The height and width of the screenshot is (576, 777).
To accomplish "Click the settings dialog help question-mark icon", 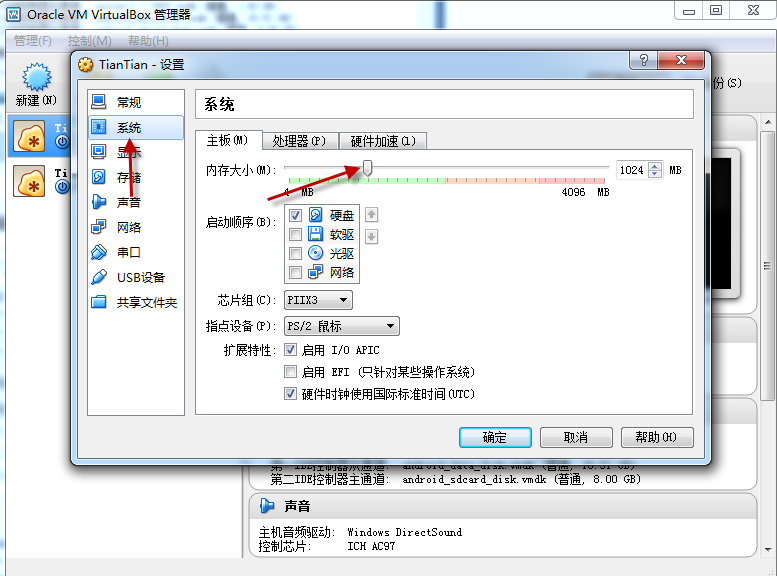I will coord(644,60).
